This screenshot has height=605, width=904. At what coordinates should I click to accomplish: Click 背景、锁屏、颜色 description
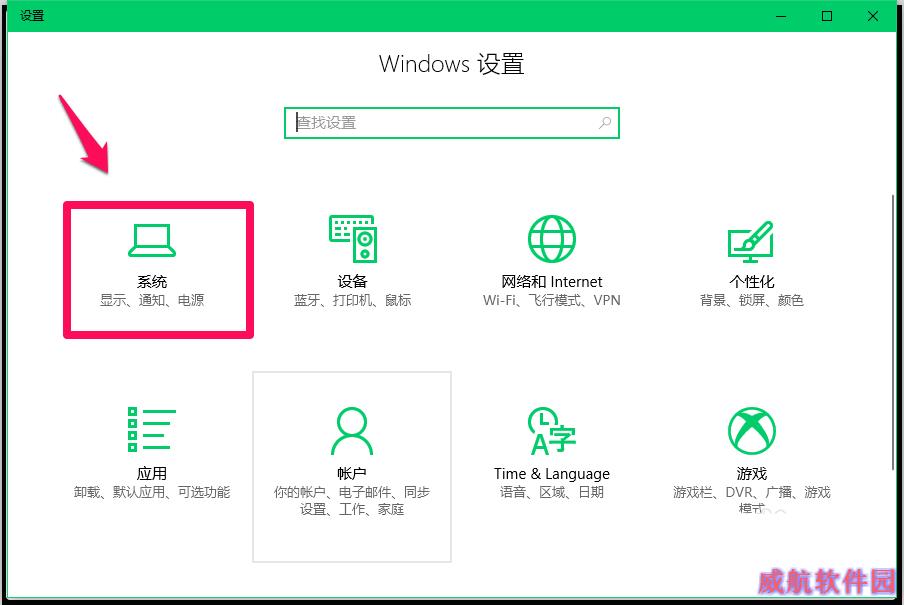pyautogui.click(x=752, y=300)
